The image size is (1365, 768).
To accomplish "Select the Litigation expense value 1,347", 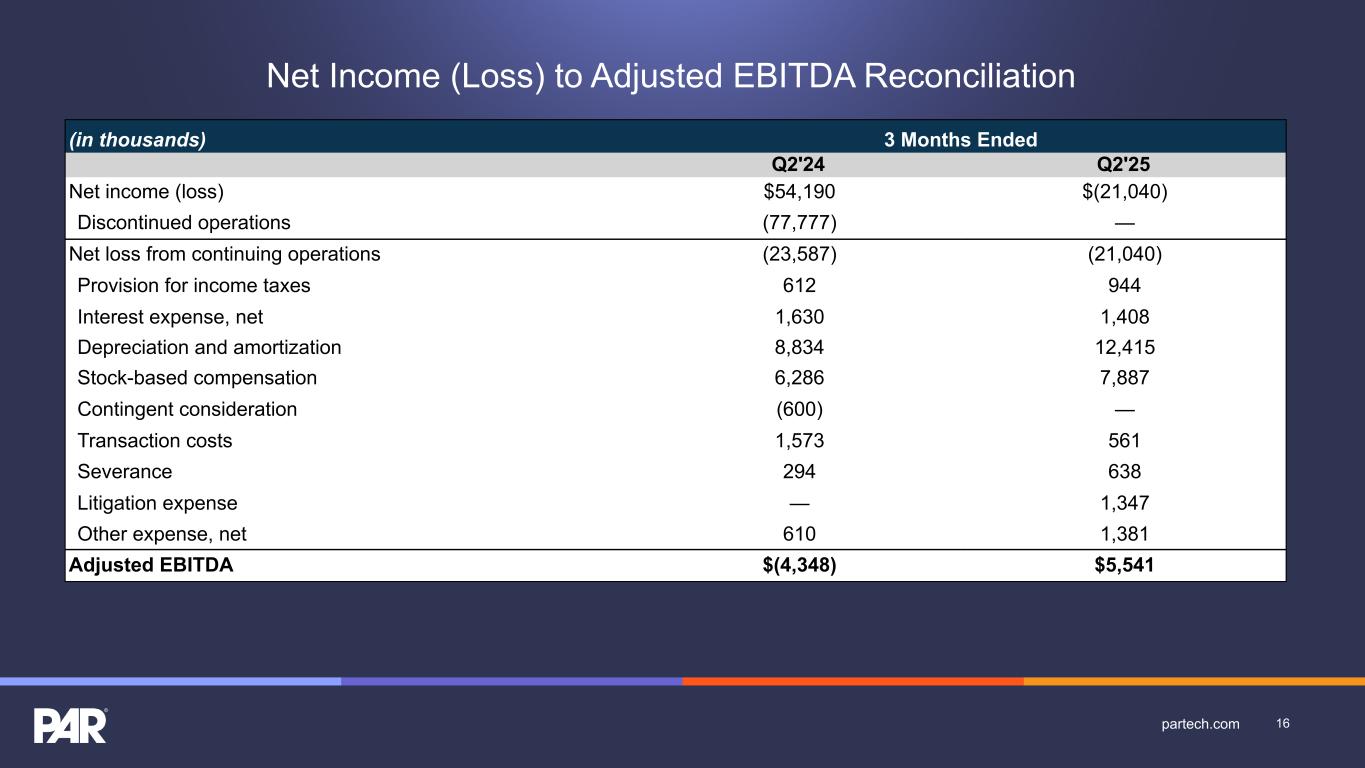I will coord(1124,503).
